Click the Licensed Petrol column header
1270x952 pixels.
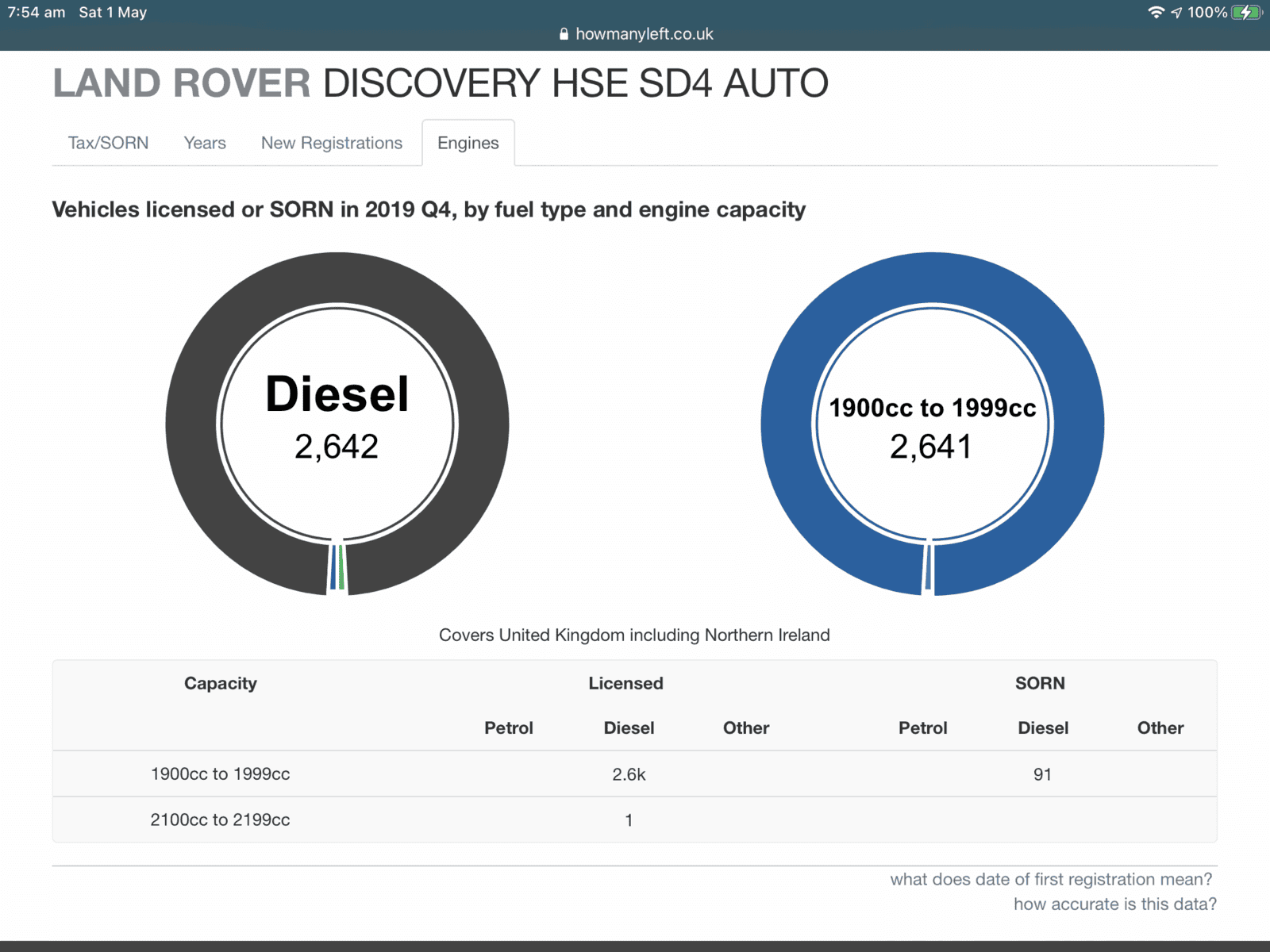pyautogui.click(x=509, y=727)
